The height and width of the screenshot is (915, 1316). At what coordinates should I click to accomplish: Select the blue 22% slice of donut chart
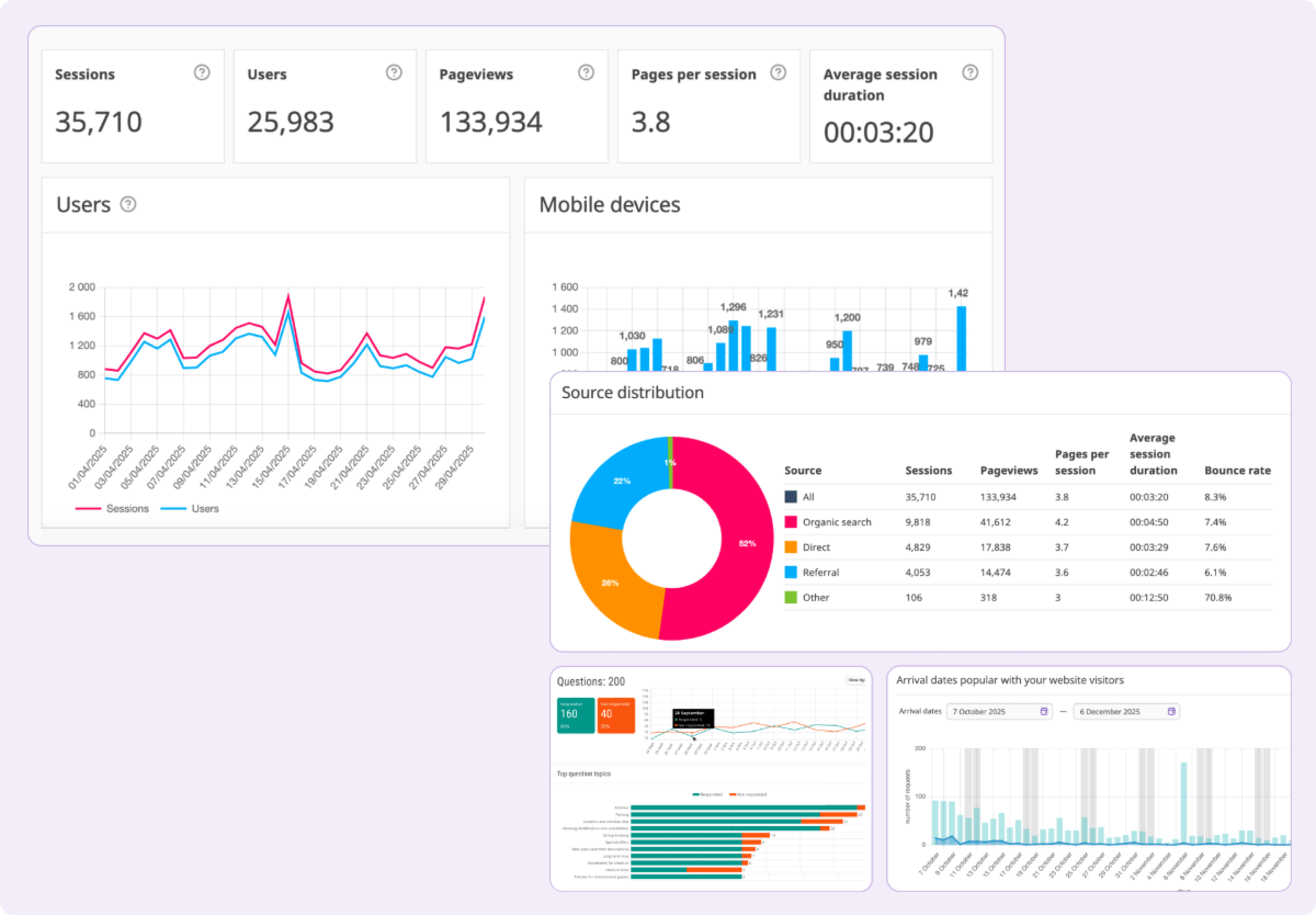tap(622, 481)
